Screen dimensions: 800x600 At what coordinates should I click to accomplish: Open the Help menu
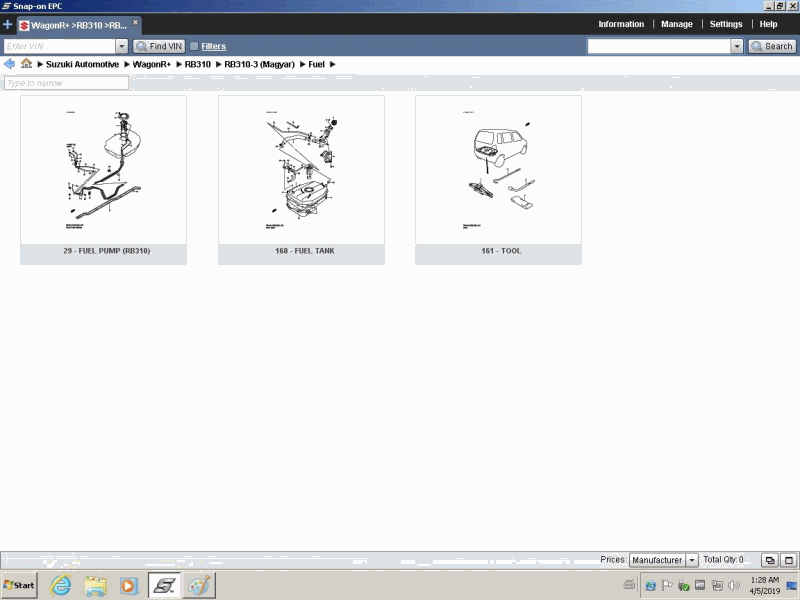(768, 24)
